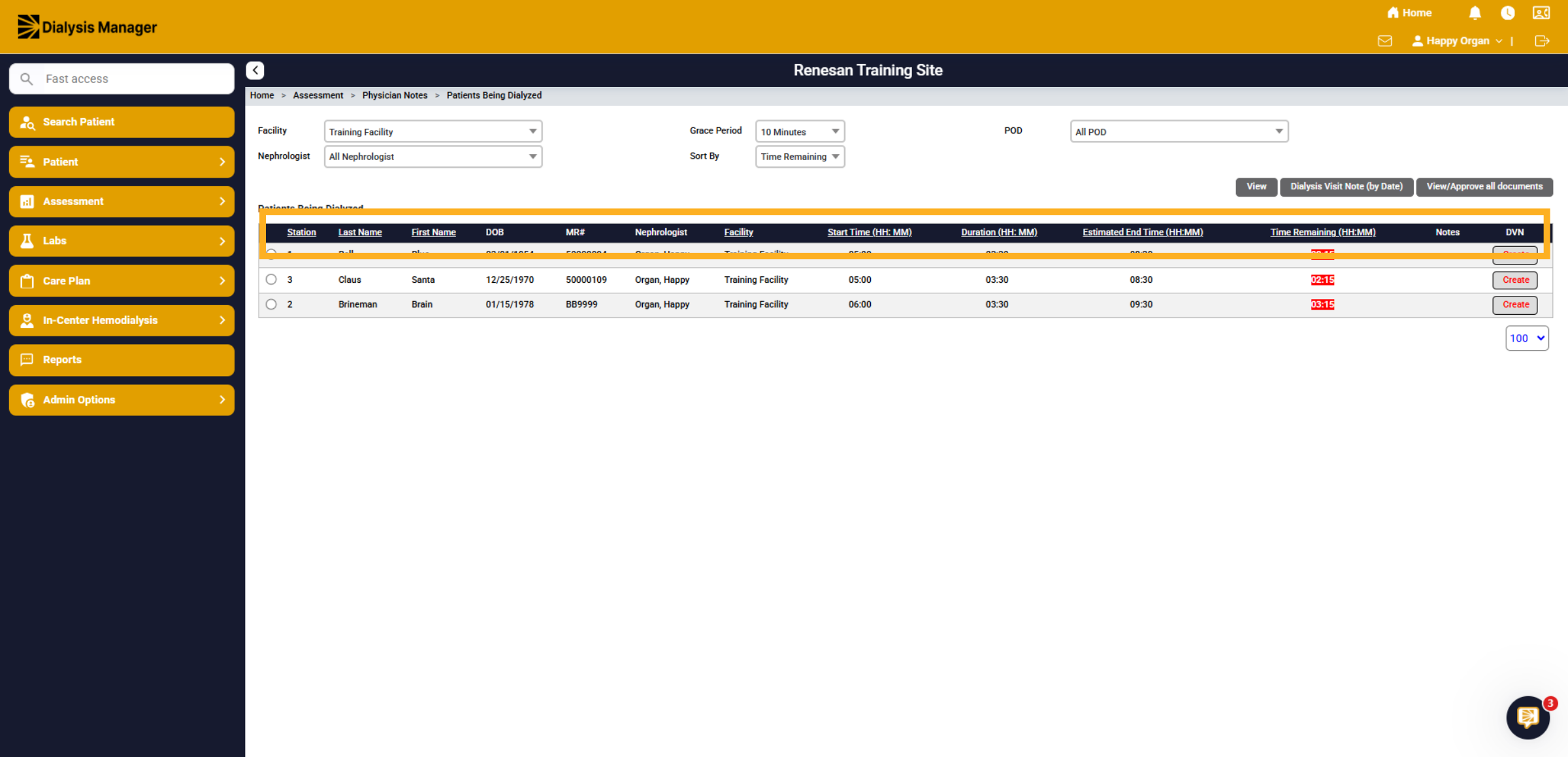Open the chat widget with 3 notifications
Viewport: 1568px width, 757px height.
[x=1528, y=717]
